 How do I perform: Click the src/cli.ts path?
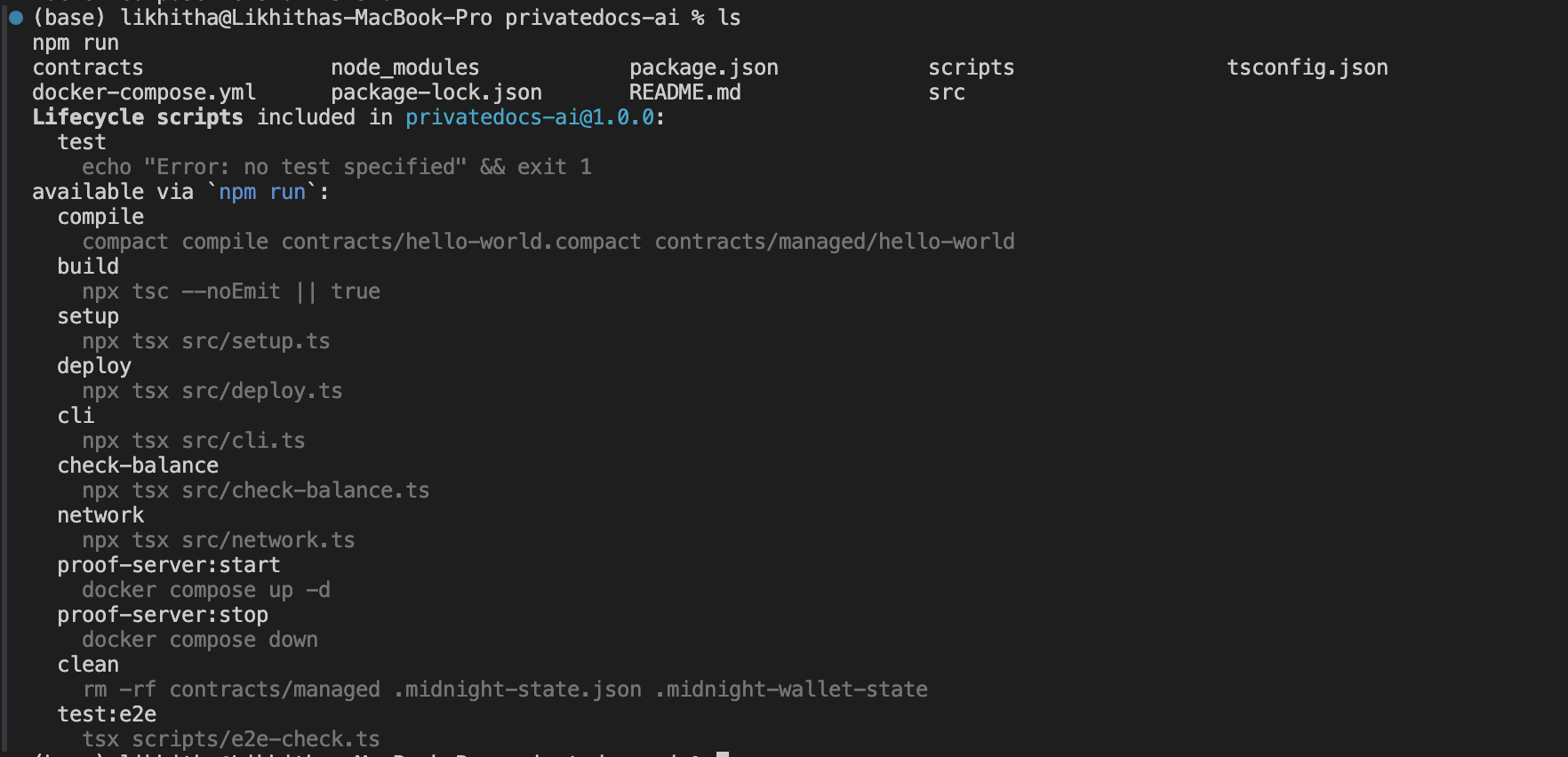(244, 441)
